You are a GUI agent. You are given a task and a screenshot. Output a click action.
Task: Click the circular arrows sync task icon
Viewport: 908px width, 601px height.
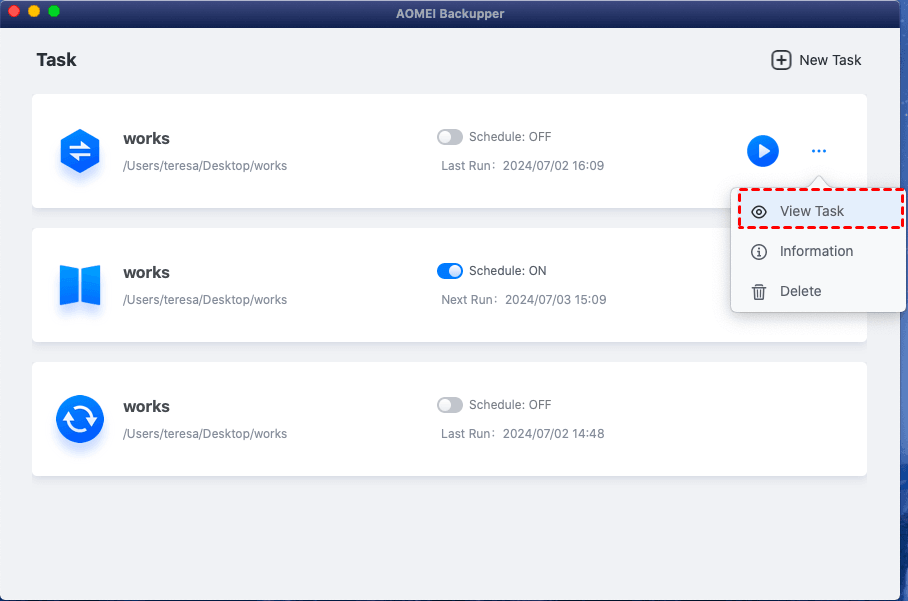tap(80, 419)
